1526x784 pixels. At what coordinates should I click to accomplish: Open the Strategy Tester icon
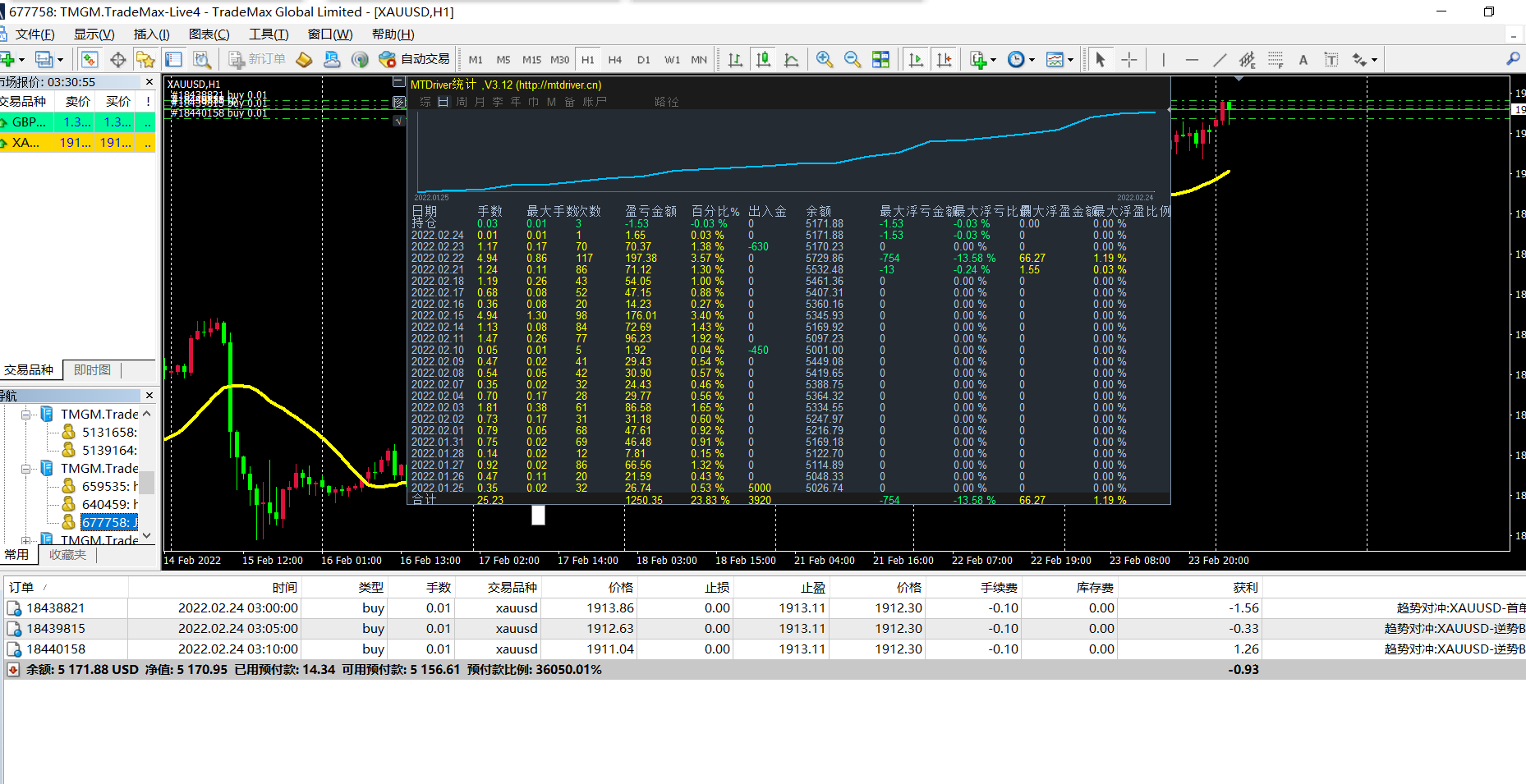tap(202, 59)
